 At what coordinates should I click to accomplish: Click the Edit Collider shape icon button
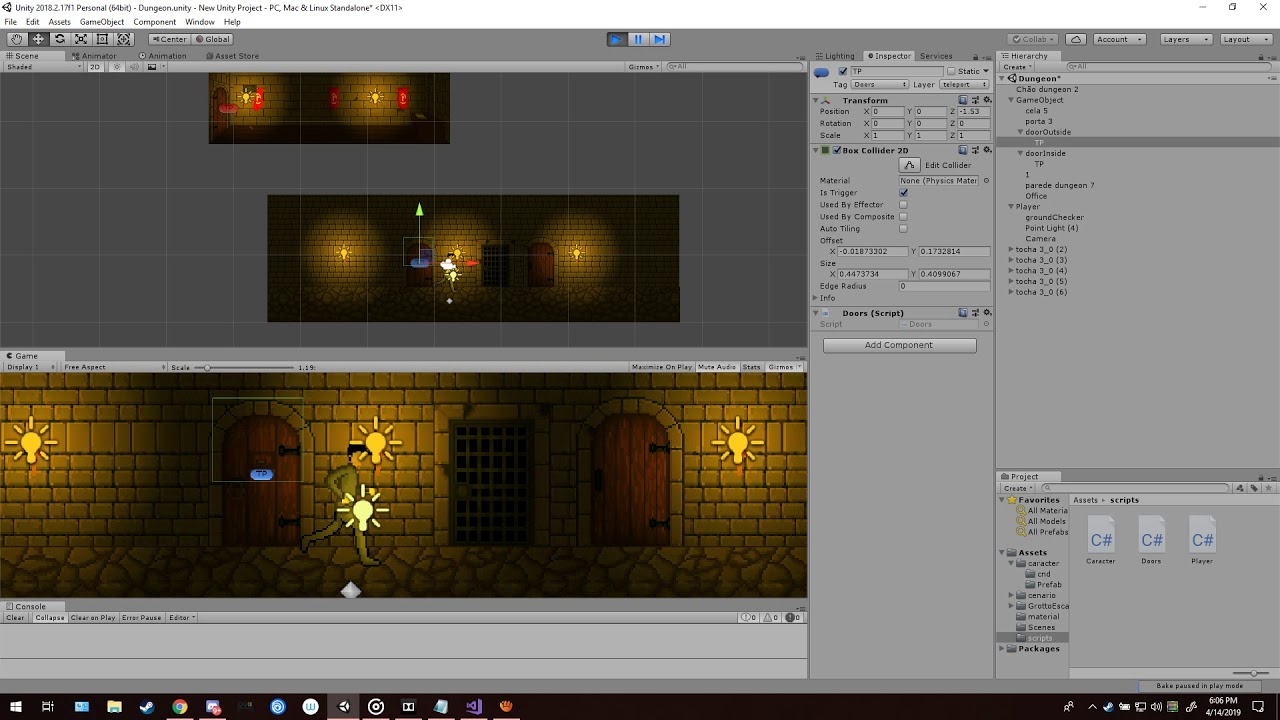coord(909,165)
